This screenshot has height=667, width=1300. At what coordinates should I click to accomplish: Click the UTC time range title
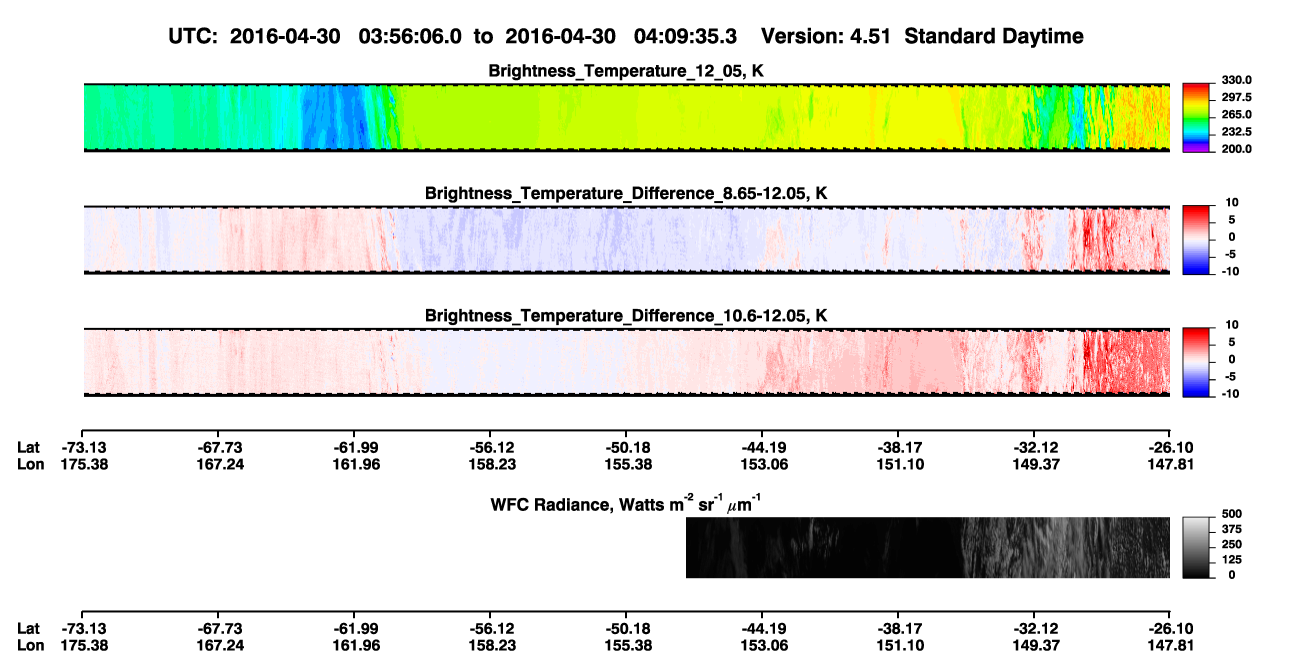tap(626, 37)
